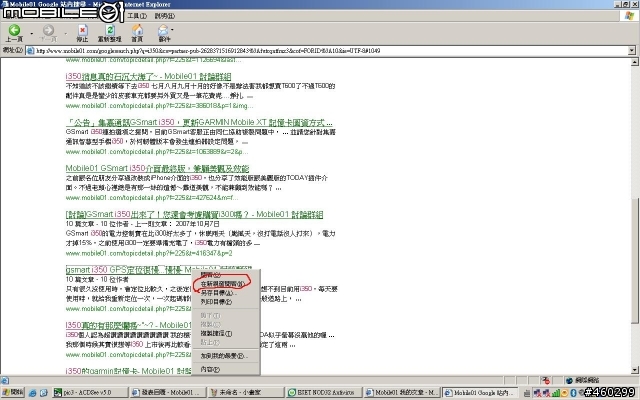Switch to 'Mobile01 我的文章' taskbar button
This screenshot has height=400, width=640.
pyautogui.click(x=401, y=393)
